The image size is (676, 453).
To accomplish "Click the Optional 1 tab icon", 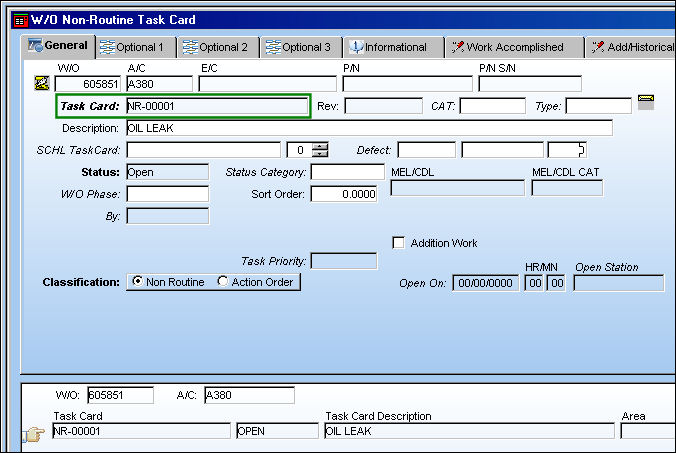I will 107,47.
